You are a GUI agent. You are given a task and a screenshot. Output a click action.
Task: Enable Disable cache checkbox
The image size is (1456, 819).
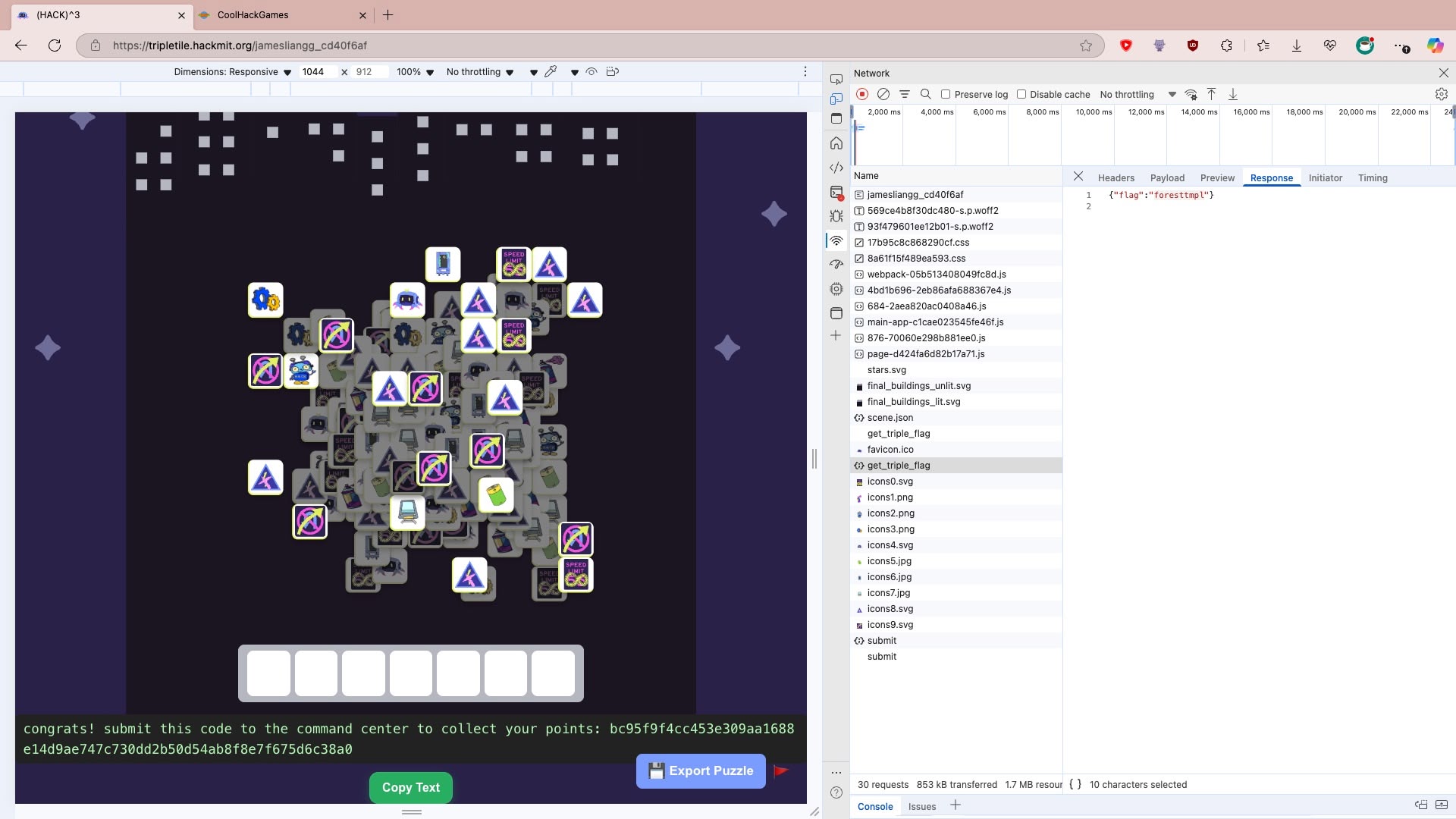point(1021,94)
